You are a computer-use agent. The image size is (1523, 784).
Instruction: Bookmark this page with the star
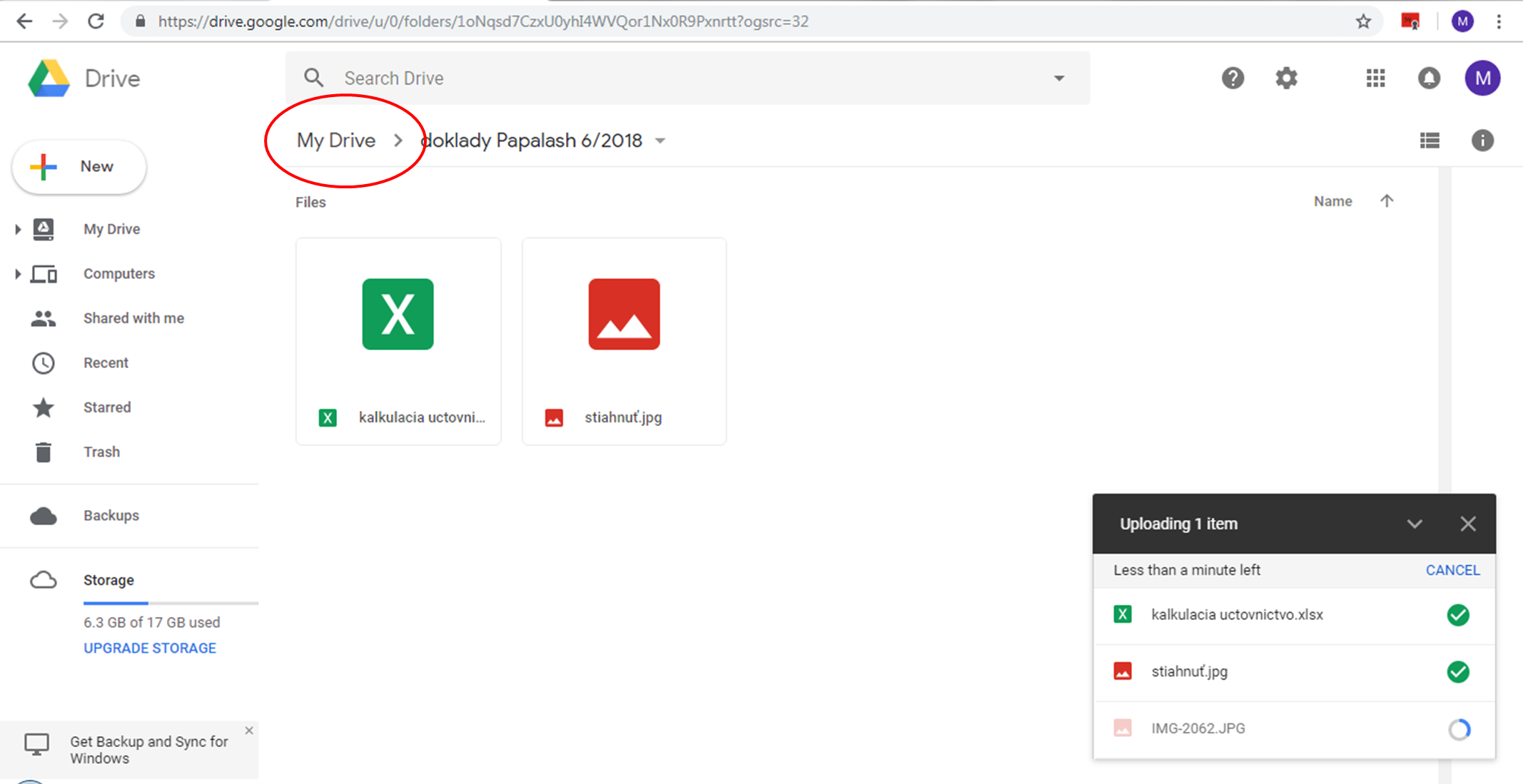point(1363,21)
